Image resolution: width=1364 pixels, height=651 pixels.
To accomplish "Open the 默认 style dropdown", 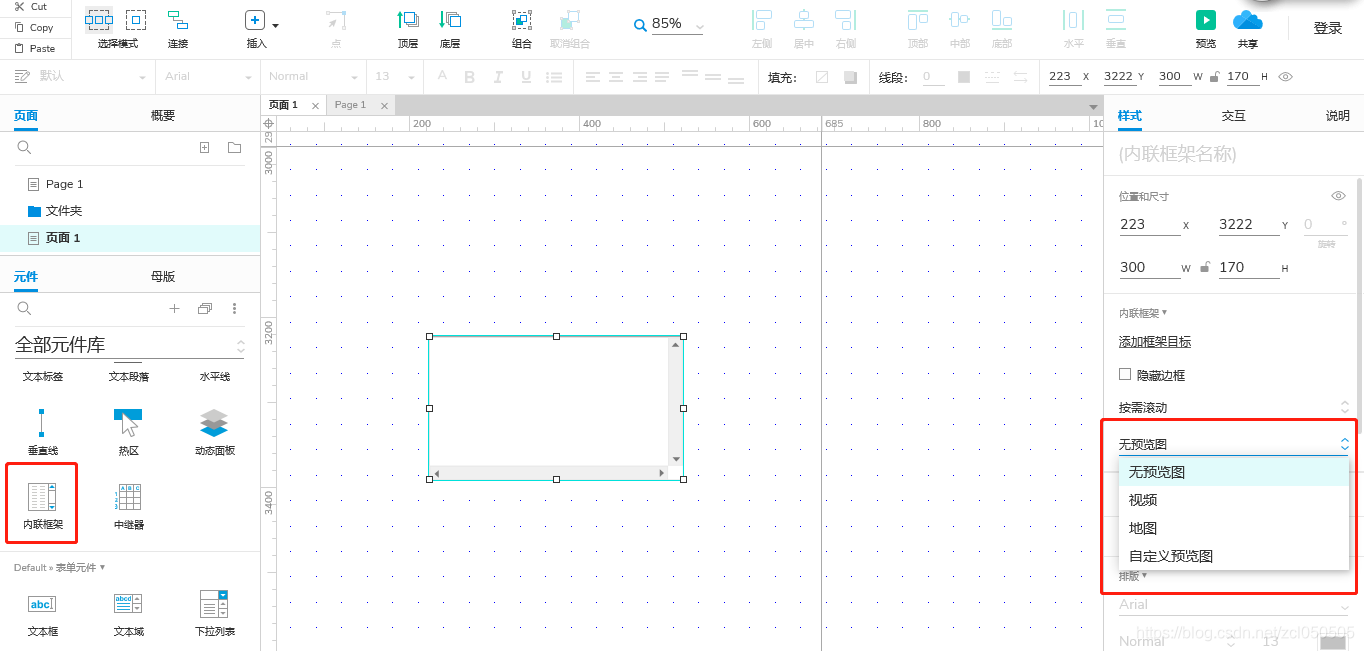I will click(81, 76).
